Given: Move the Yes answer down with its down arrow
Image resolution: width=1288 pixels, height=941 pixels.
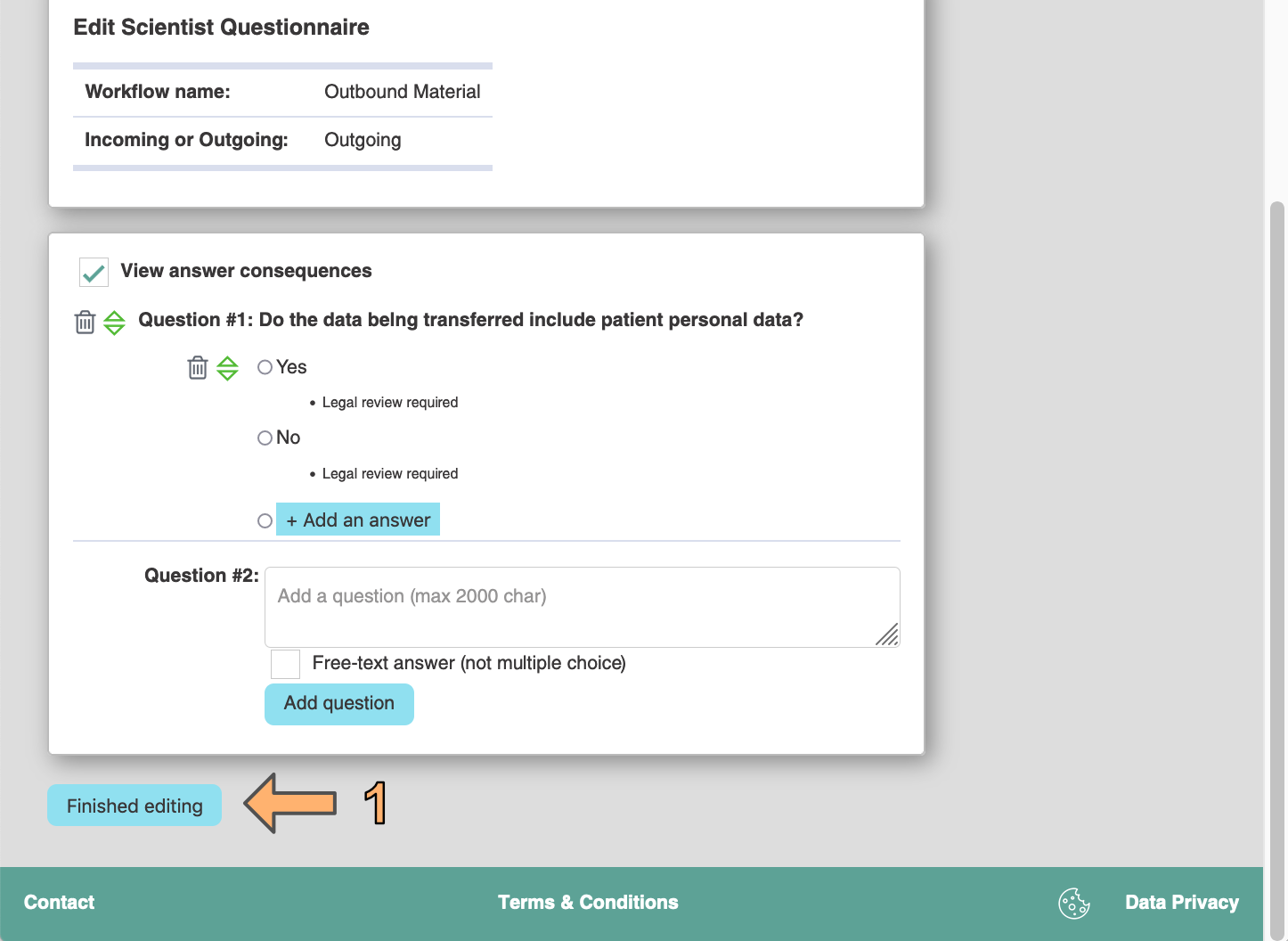Looking at the screenshot, I should pos(227,375).
